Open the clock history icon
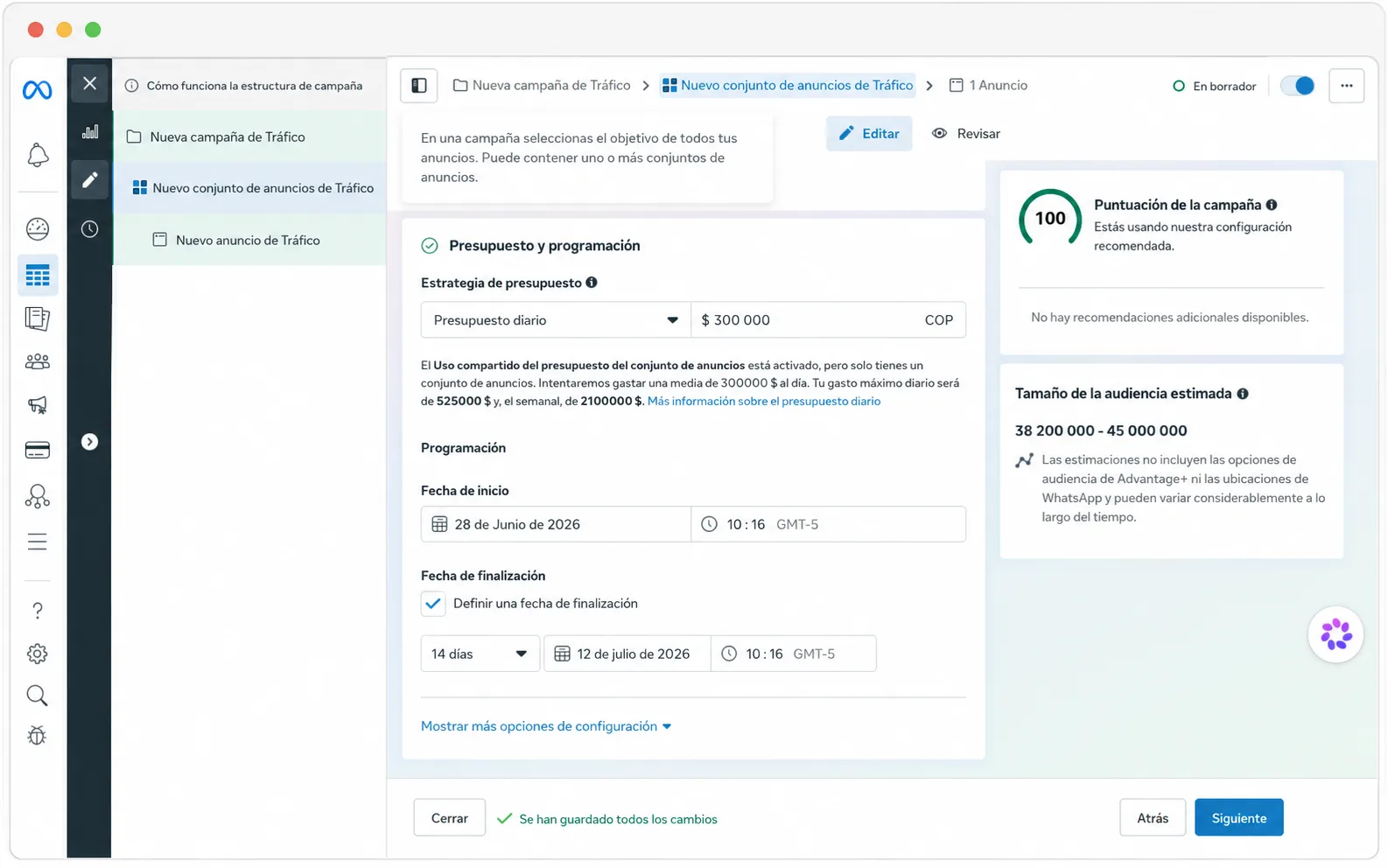1388x868 pixels. [90, 229]
